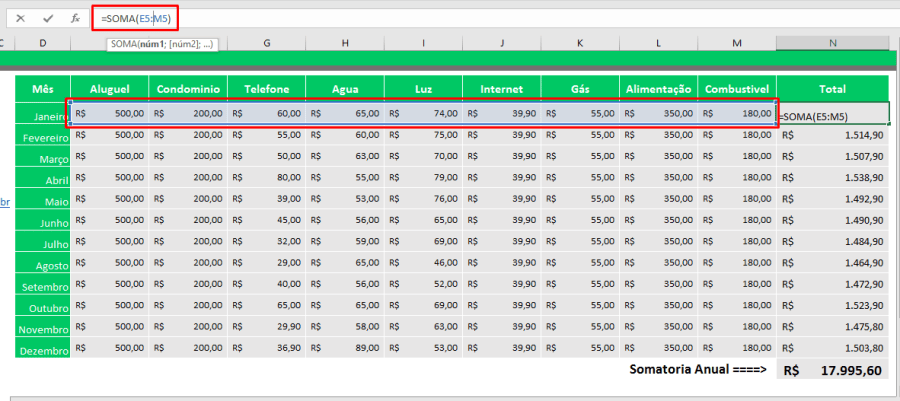The height and width of the screenshot is (401, 900).
Task: Select the Dezembro row label
Action: [42, 348]
